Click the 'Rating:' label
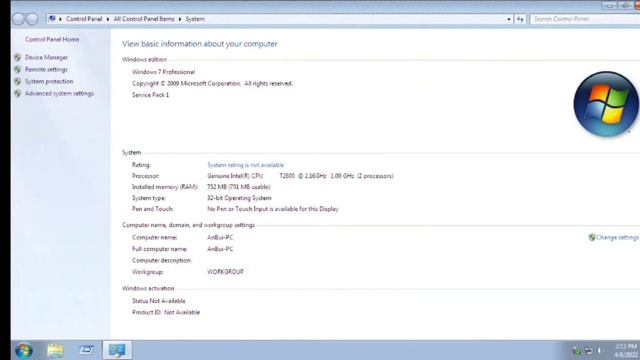 [141, 165]
